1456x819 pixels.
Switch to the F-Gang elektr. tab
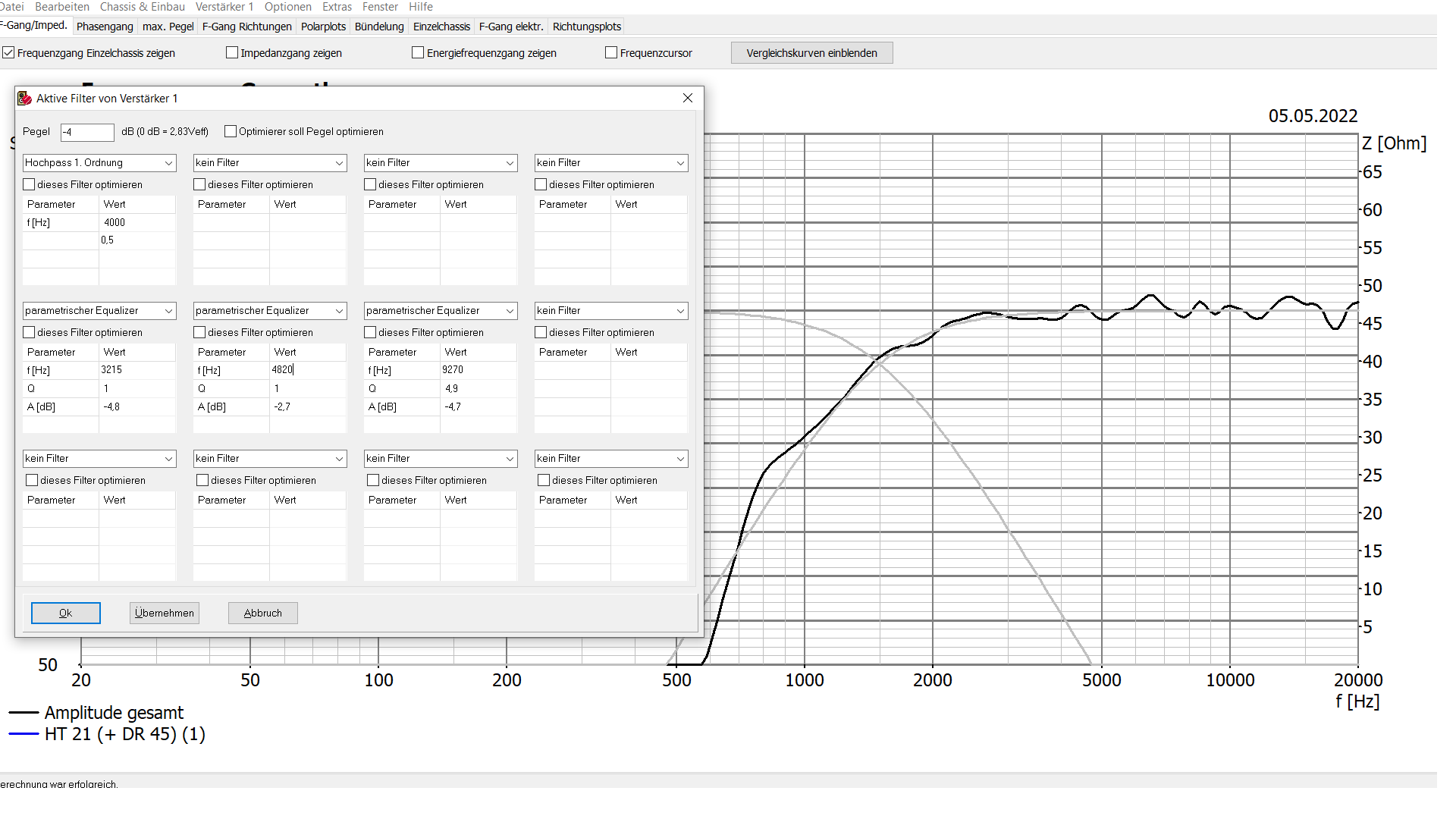511,27
